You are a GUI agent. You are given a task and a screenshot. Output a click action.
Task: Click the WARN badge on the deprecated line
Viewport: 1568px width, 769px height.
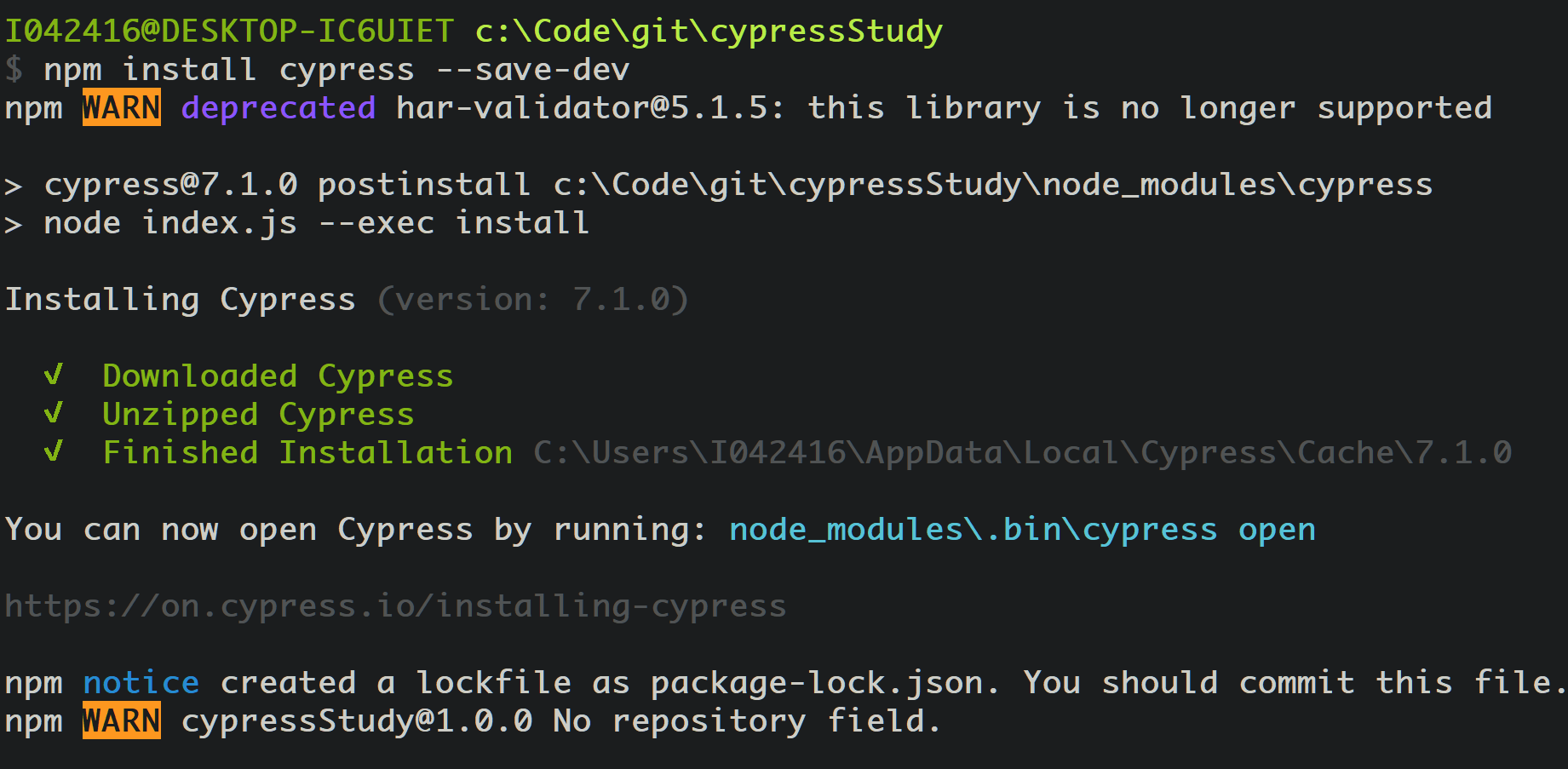[x=122, y=108]
